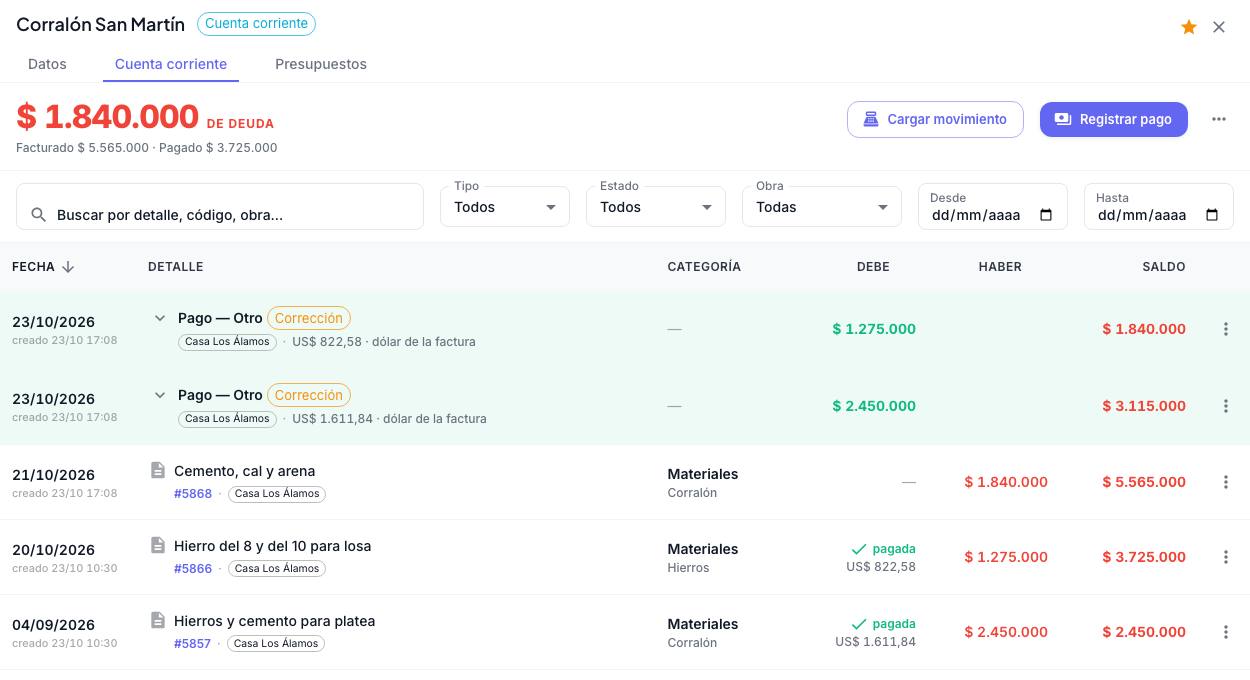Image resolution: width=1250 pixels, height=680 pixels.
Task: Click the DEBE column header
Action: coord(873,267)
